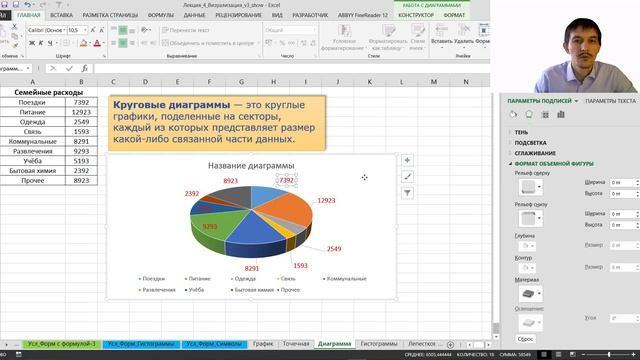Open the cell fill color bucket
The width and height of the screenshot is (640, 360).
pyautogui.click(x=83, y=43)
